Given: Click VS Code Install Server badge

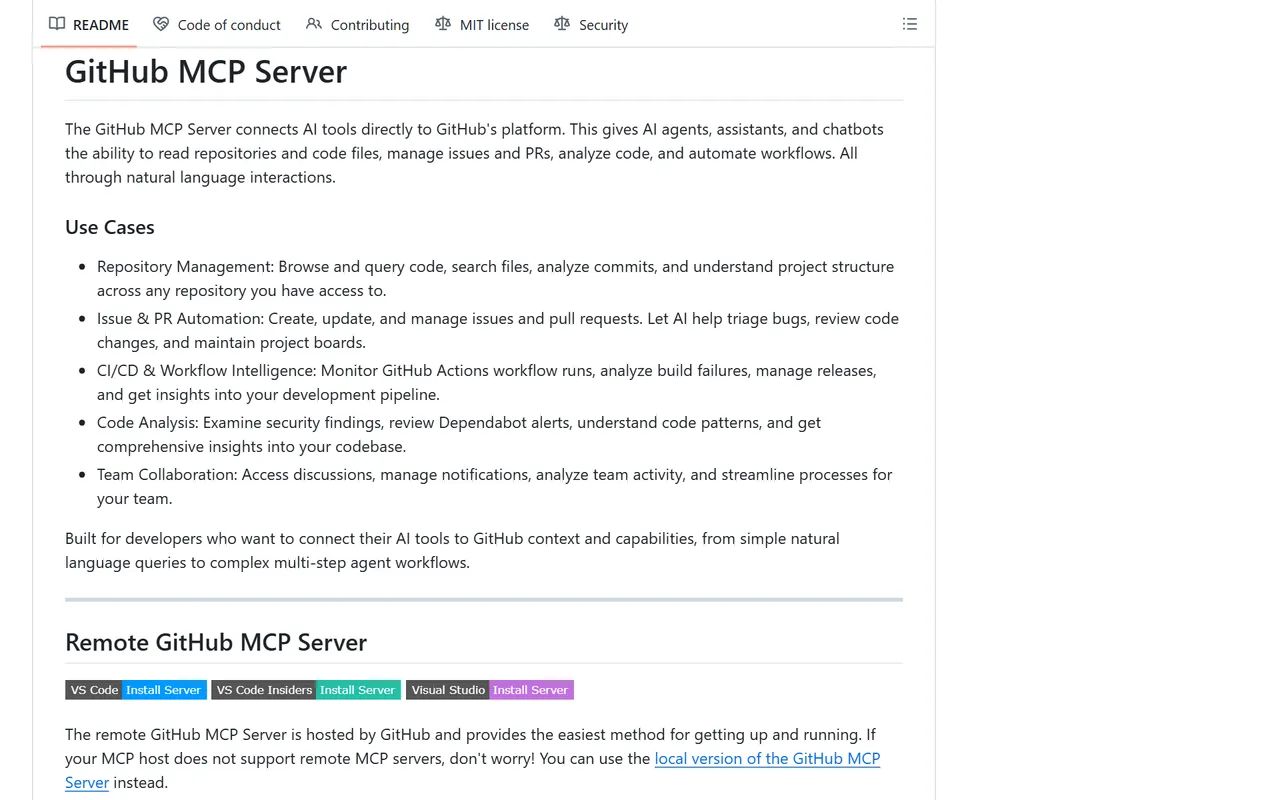Looking at the screenshot, I should coord(136,690).
